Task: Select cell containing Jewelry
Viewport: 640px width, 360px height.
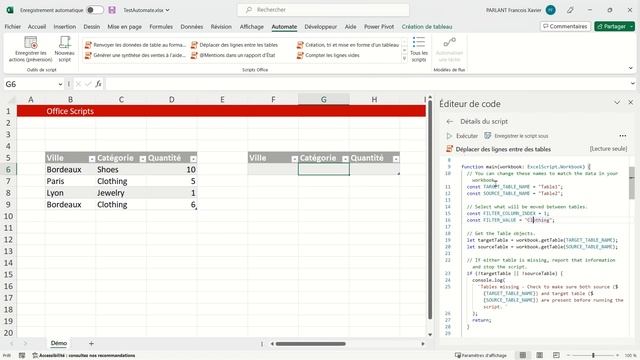Action: (121, 193)
